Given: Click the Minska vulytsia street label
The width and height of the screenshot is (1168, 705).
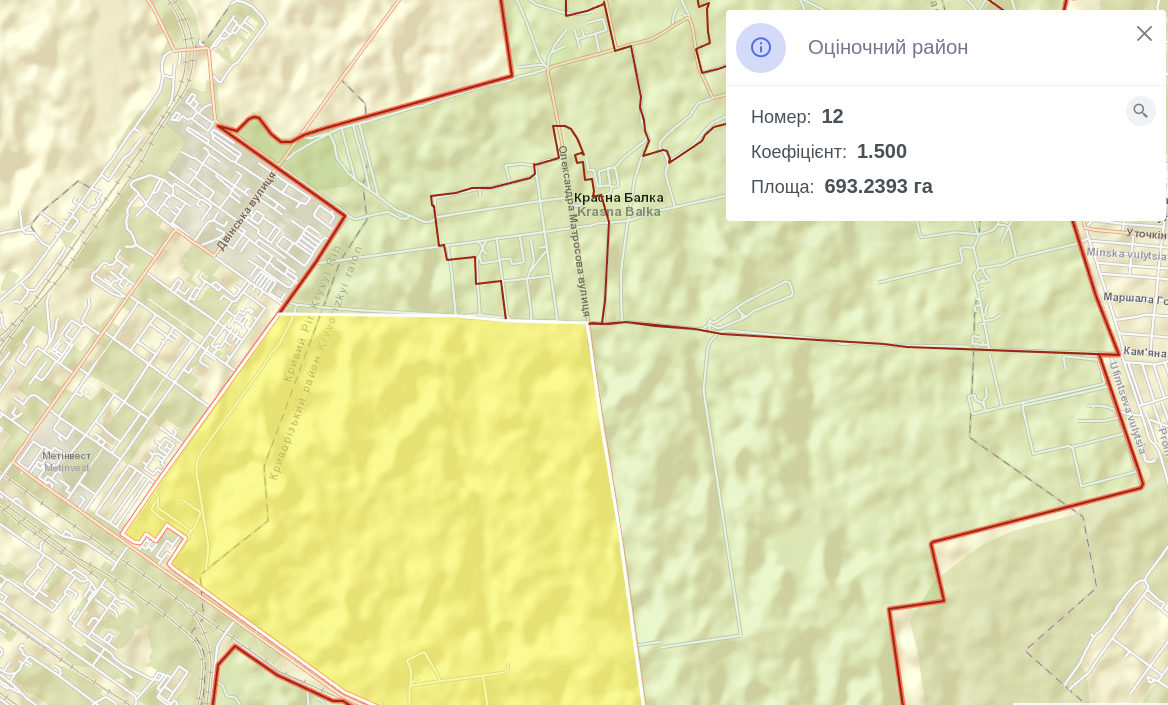Looking at the screenshot, I should (1126, 253).
